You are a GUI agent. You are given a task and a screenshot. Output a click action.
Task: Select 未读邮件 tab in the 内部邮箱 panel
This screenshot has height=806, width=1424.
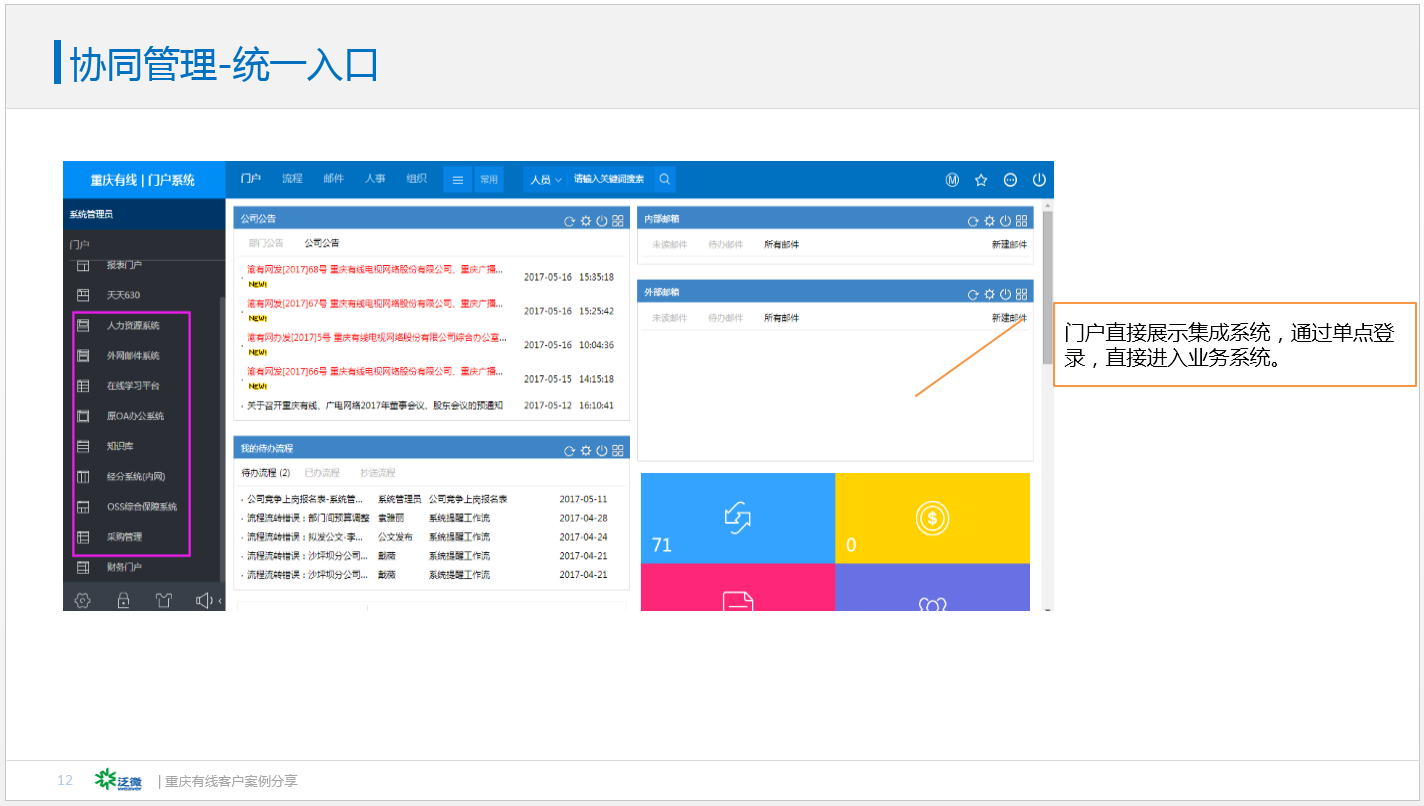[x=670, y=244]
